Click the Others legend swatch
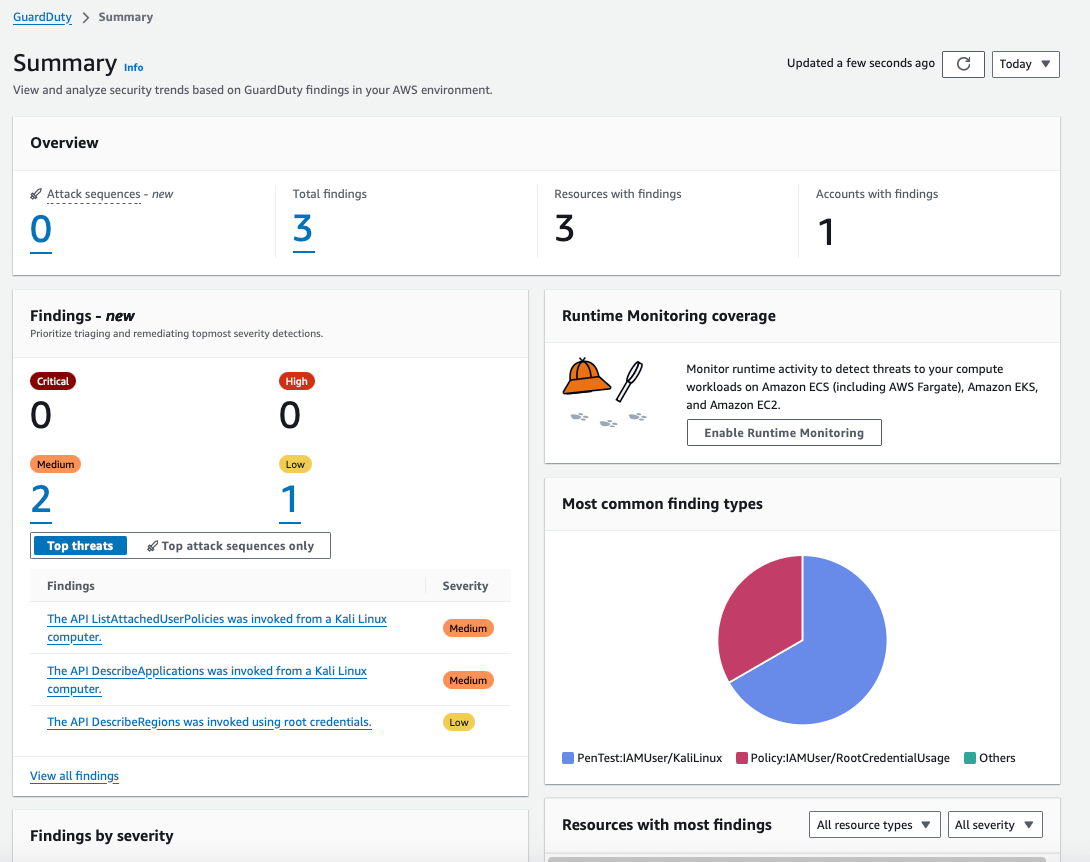The image size is (1090, 862). pyautogui.click(x=970, y=758)
